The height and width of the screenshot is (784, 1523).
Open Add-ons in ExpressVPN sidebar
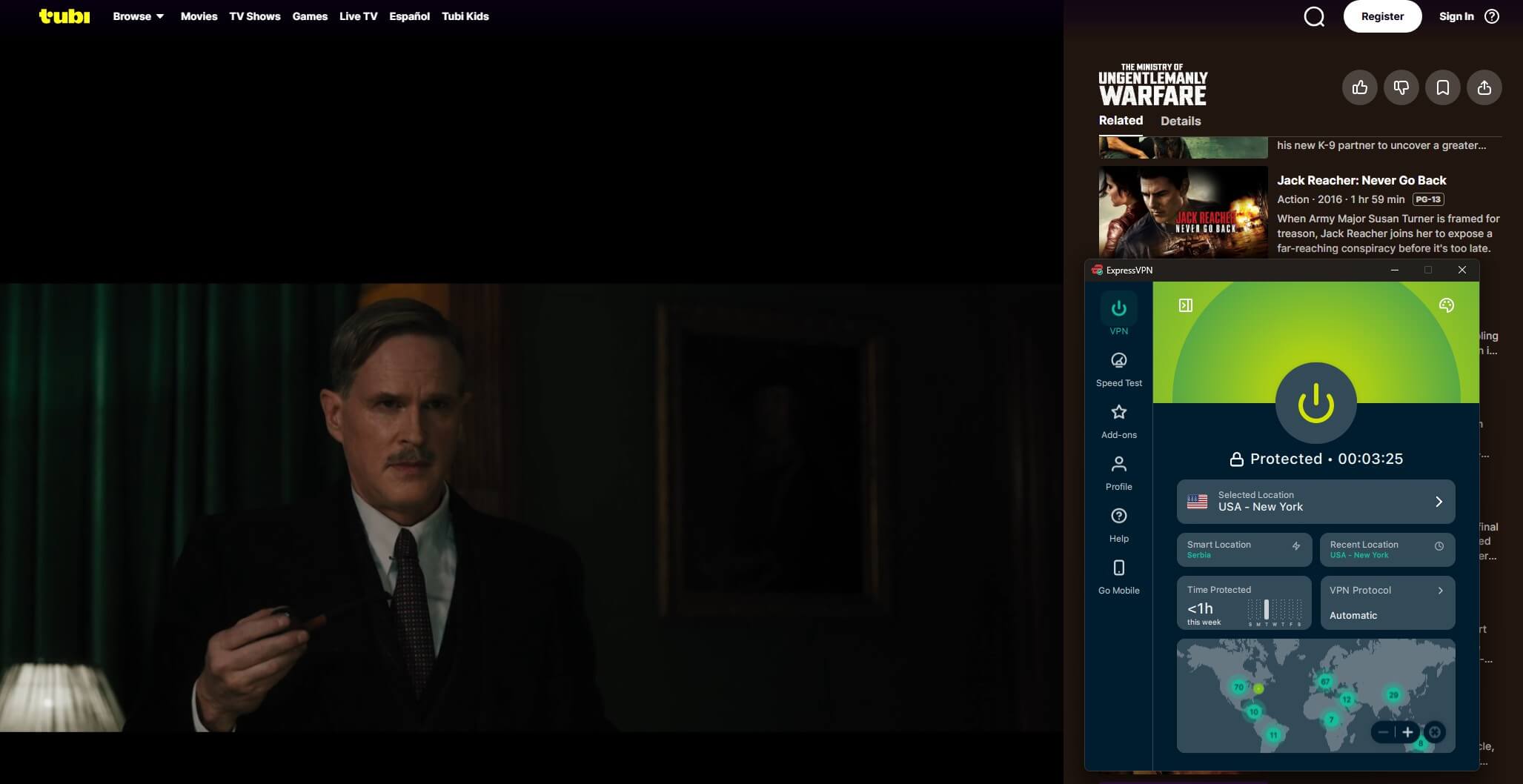pyautogui.click(x=1119, y=421)
